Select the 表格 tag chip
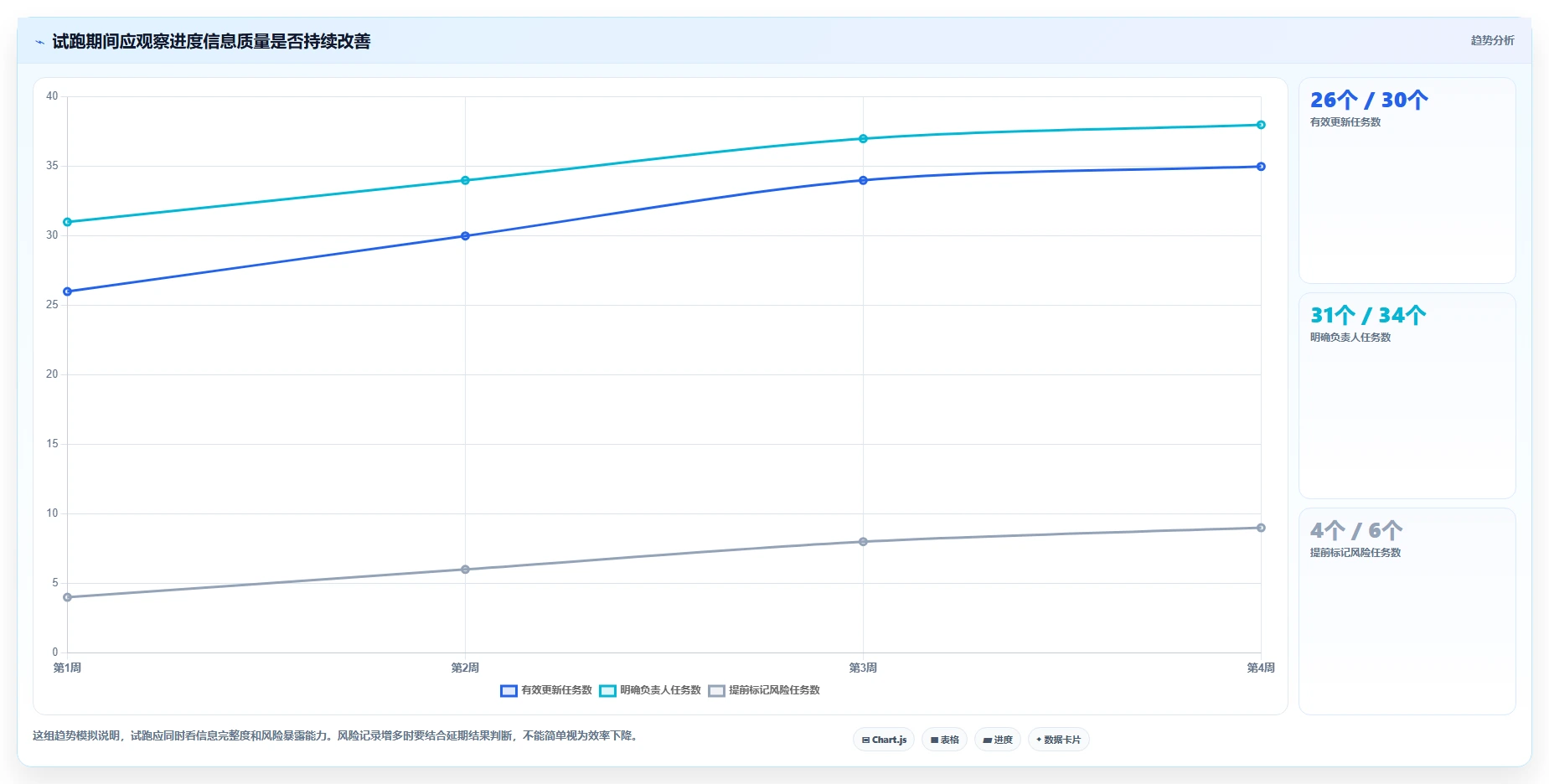1549x784 pixels. (944, 740)
